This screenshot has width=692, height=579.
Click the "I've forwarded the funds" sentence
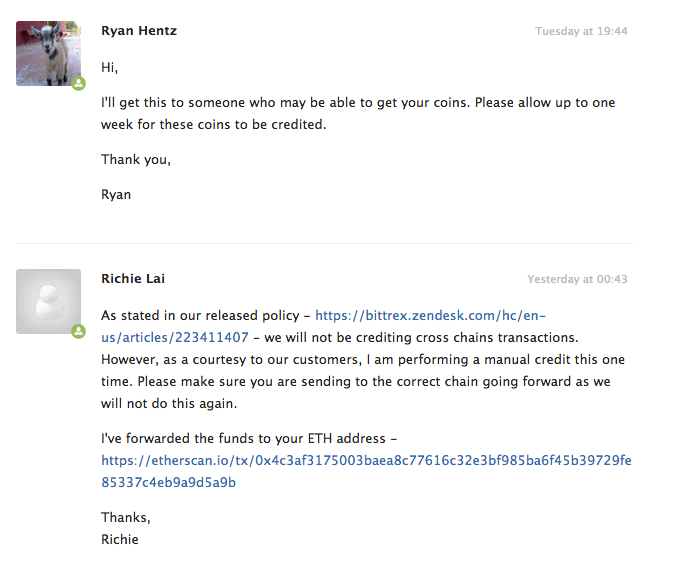tap(240, 438)
